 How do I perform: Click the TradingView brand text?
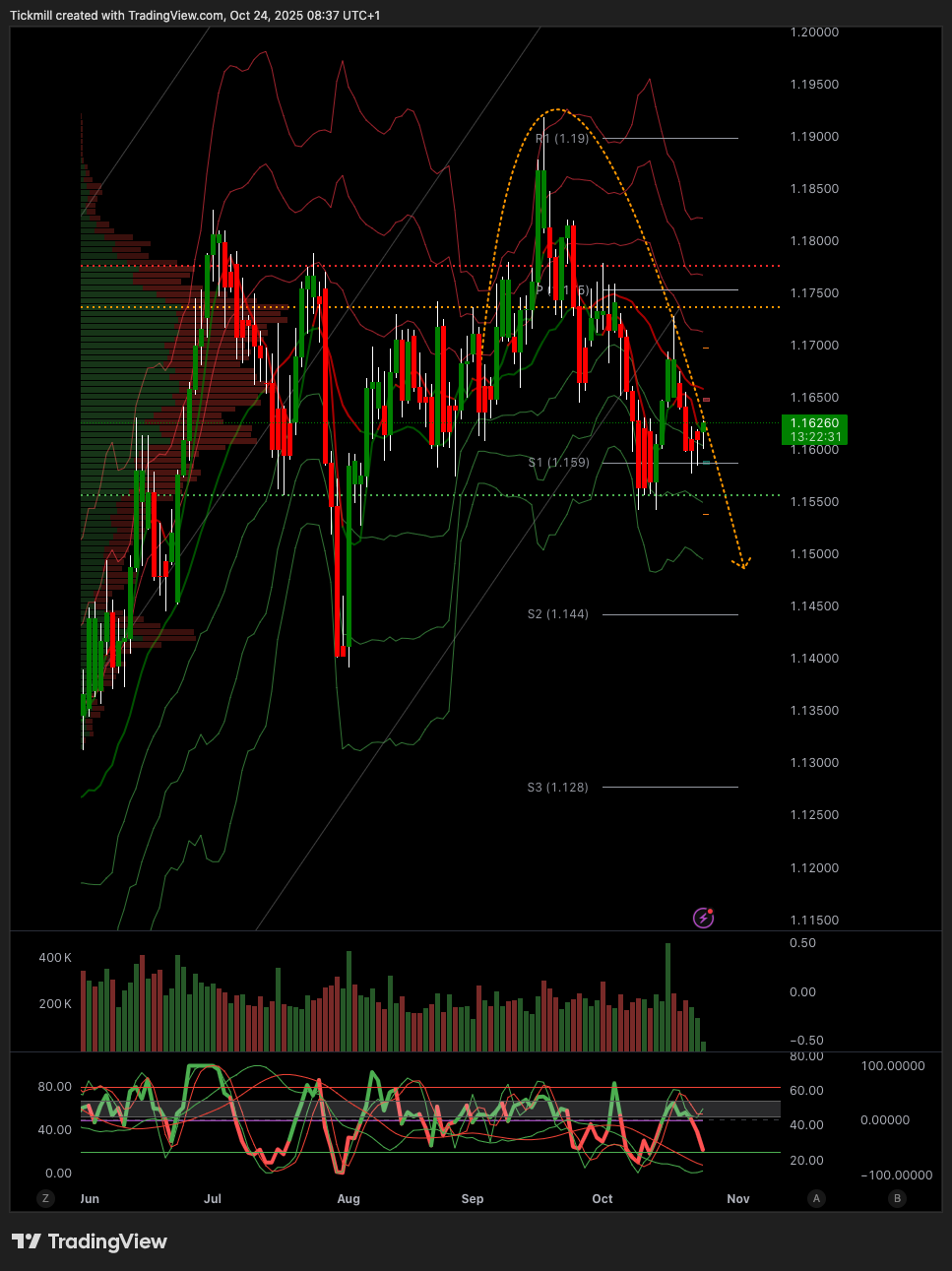point(107,1241)
